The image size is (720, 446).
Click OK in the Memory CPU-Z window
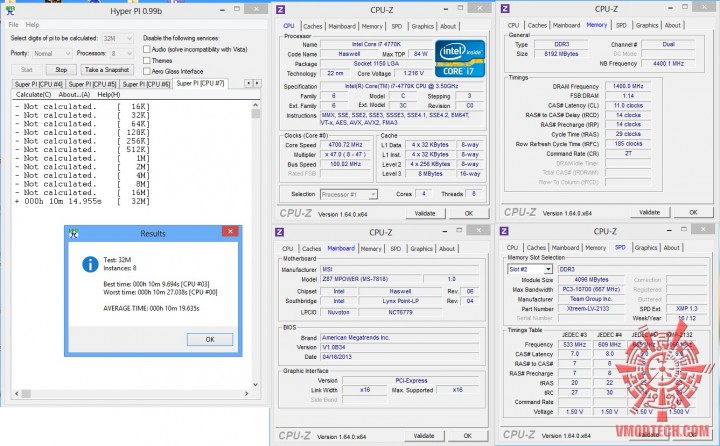693,212
